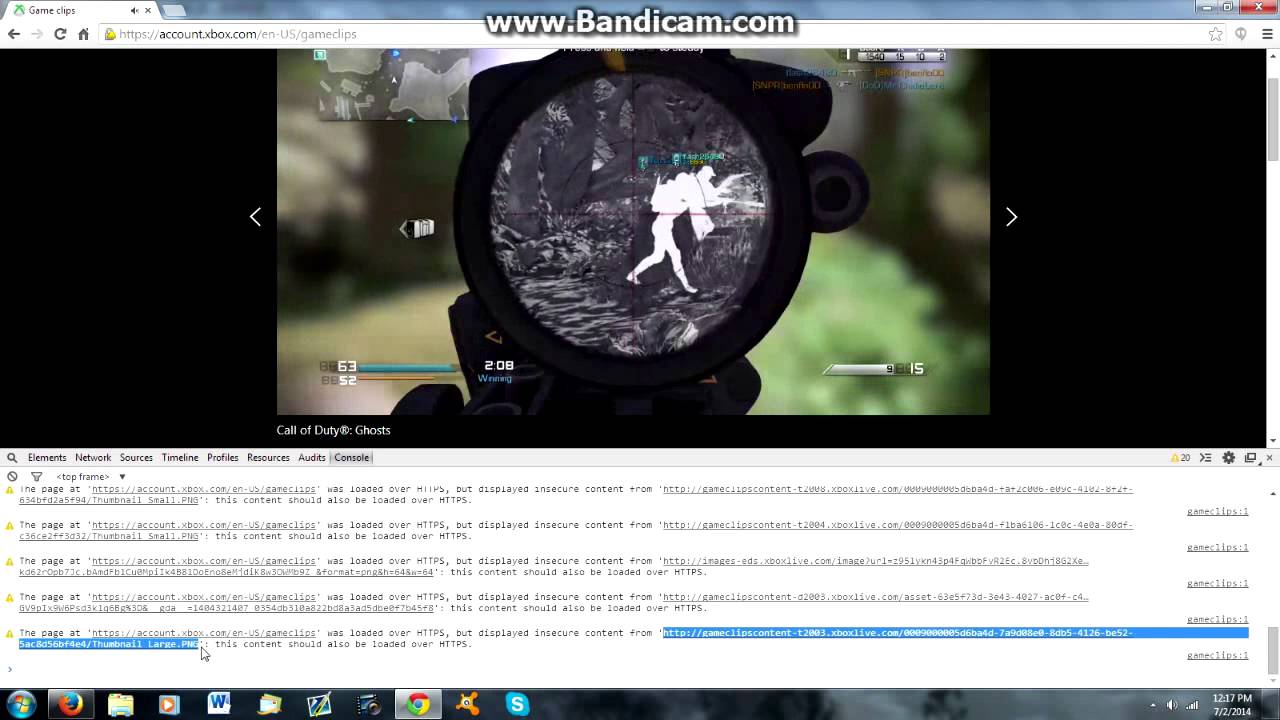The width and height of the screenshot is (1280, 720).
Task: Switch to the Profiles panel
Action: 223,458
